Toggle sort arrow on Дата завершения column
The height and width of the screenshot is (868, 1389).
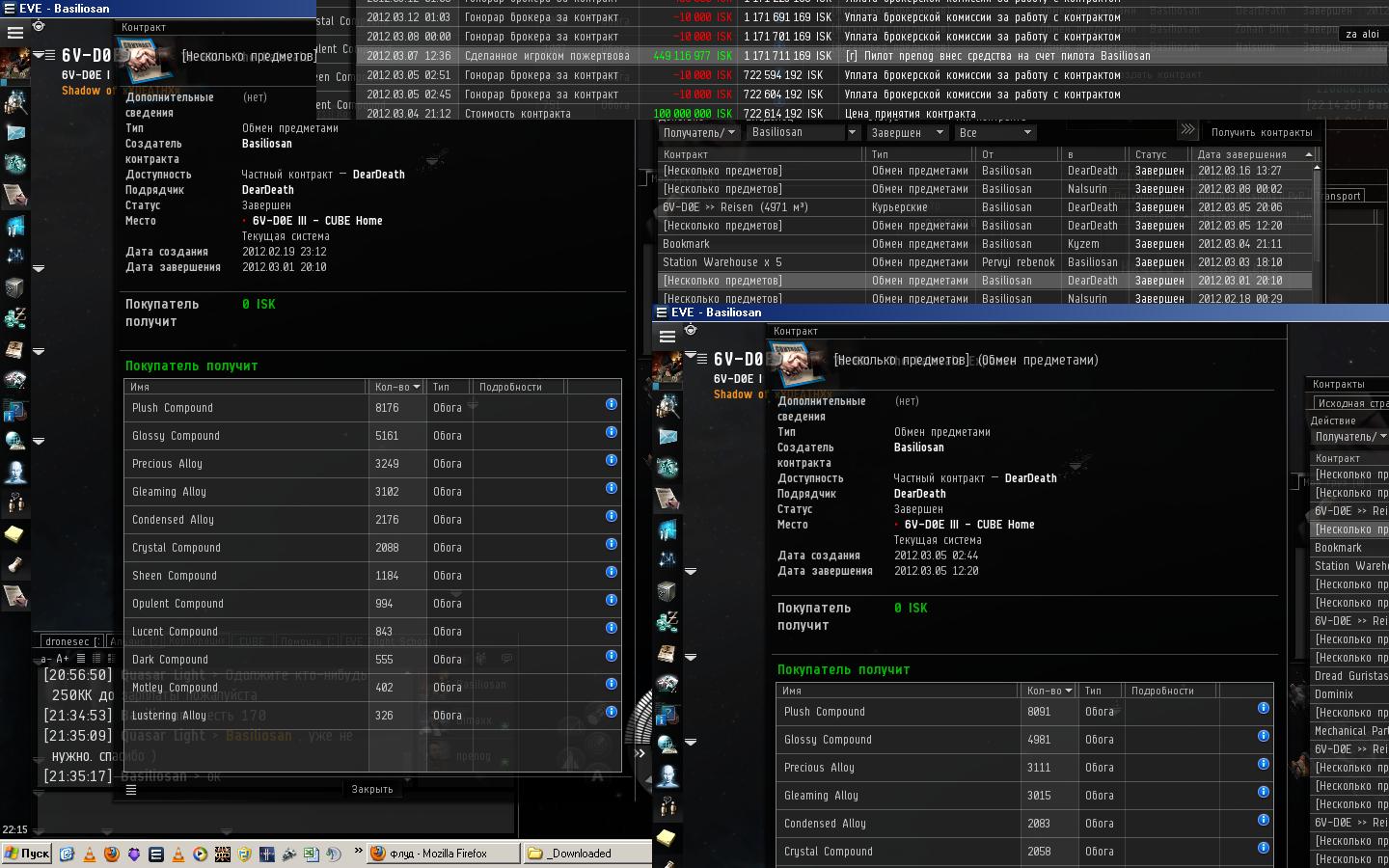(x=1309, y=154)
